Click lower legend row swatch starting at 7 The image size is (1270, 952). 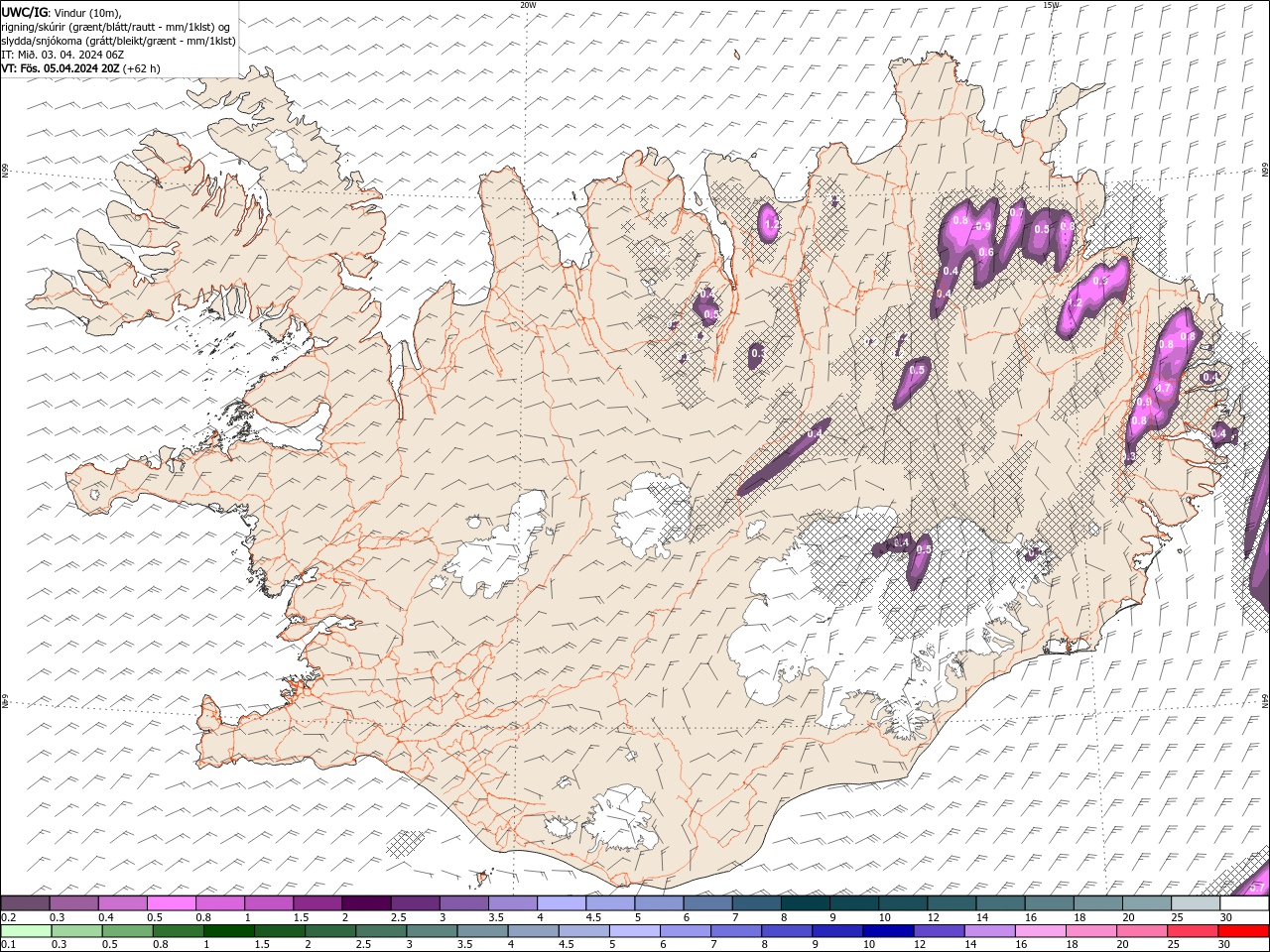(735, 931)
